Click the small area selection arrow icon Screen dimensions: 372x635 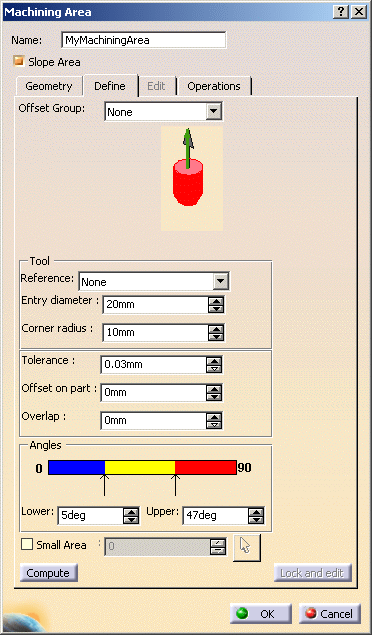click(x=247, y=548)
